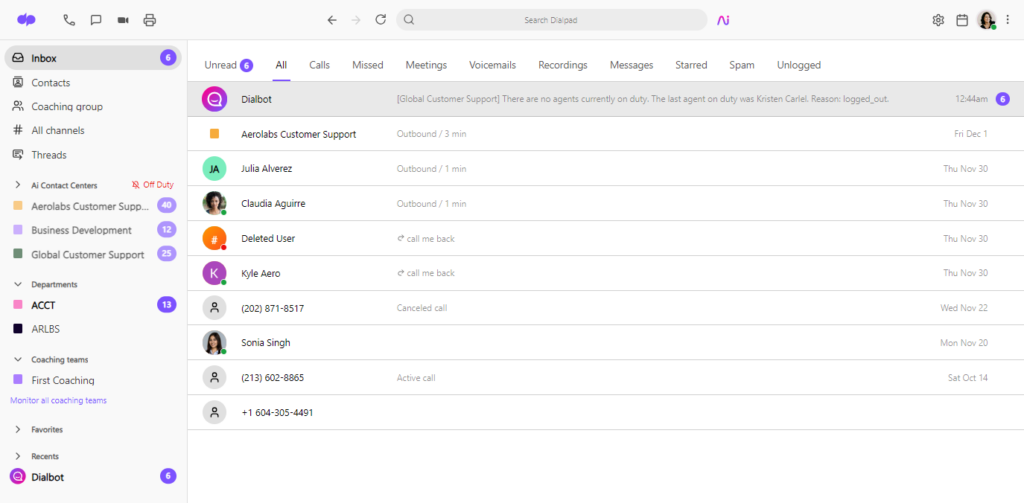
Task: Click the pink ACCT department color square
Action: click(x=18, y=305)
